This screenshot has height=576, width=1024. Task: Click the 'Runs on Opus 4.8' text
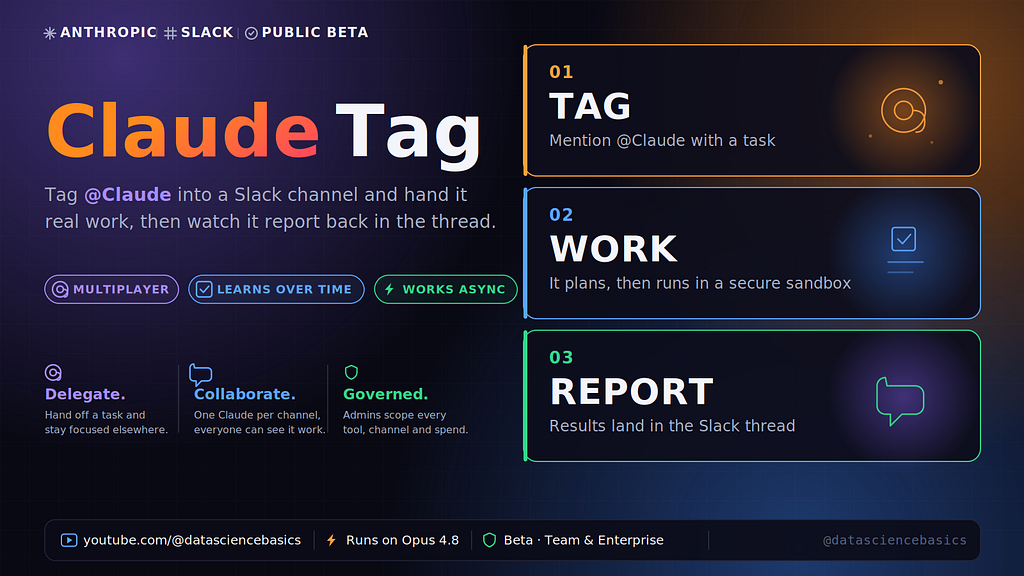click(x=402, y=540)
